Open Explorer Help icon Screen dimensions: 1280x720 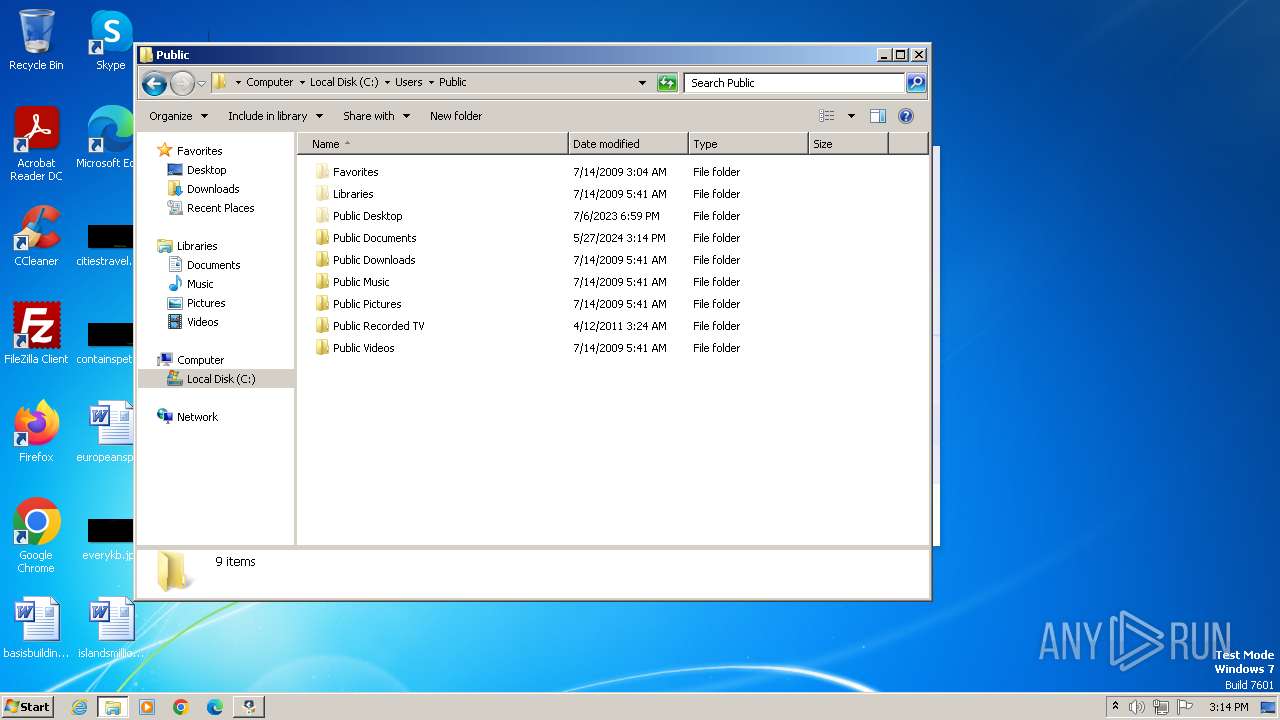(x=906, y=116)
